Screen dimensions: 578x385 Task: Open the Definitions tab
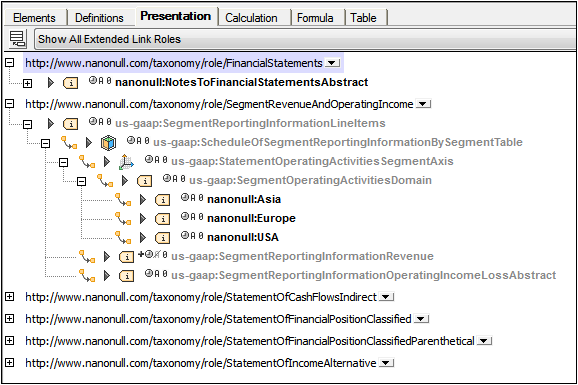point(99,18)
